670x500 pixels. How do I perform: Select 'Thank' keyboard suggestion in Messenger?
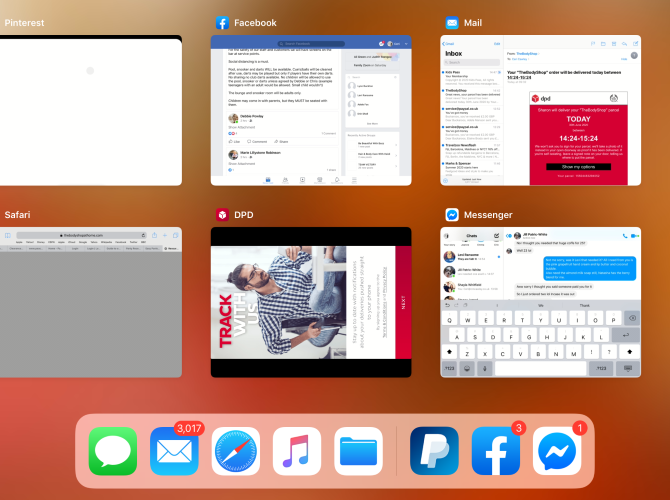tap(585, 305)
